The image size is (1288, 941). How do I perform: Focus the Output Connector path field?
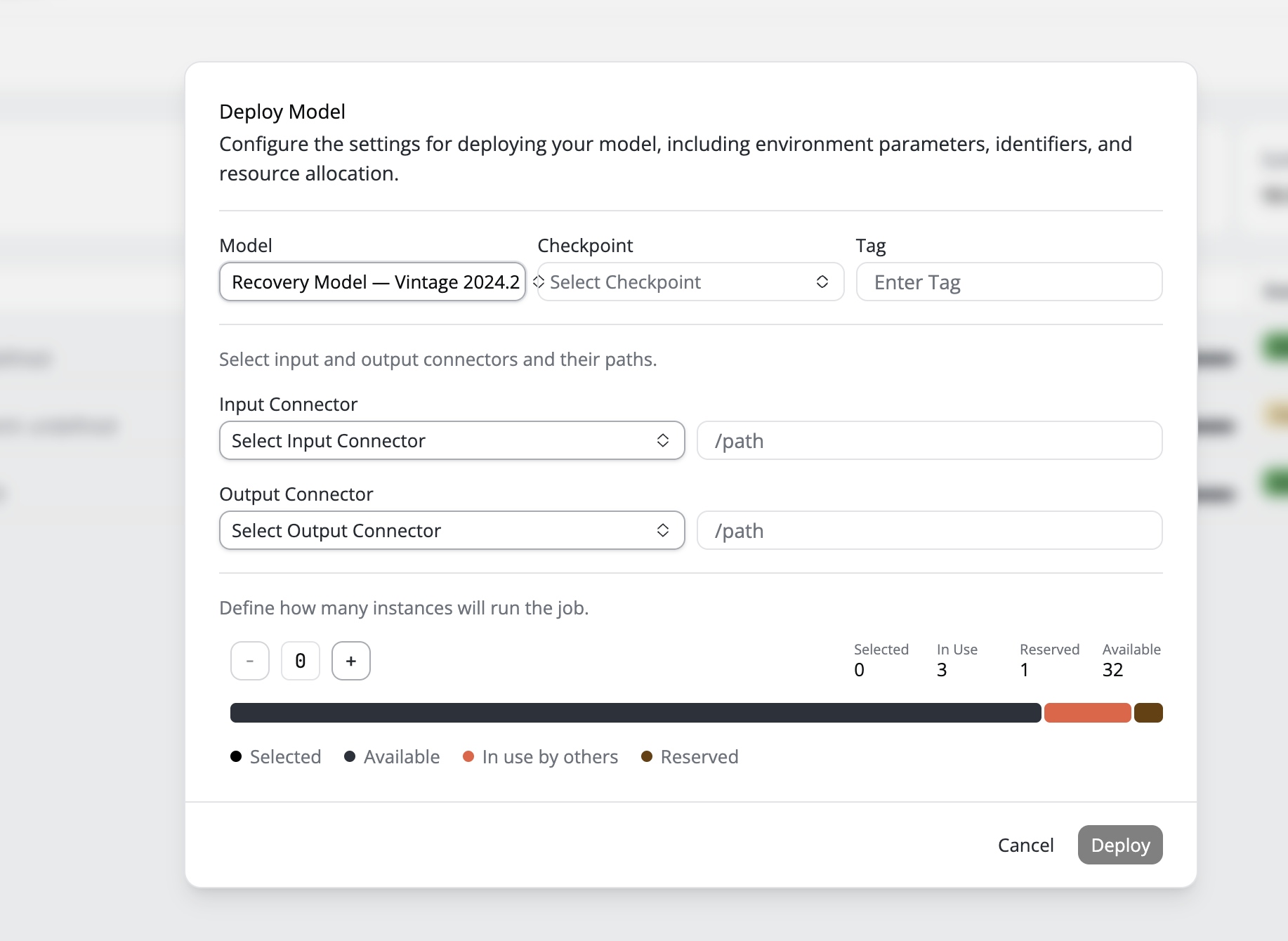point(928,530)
